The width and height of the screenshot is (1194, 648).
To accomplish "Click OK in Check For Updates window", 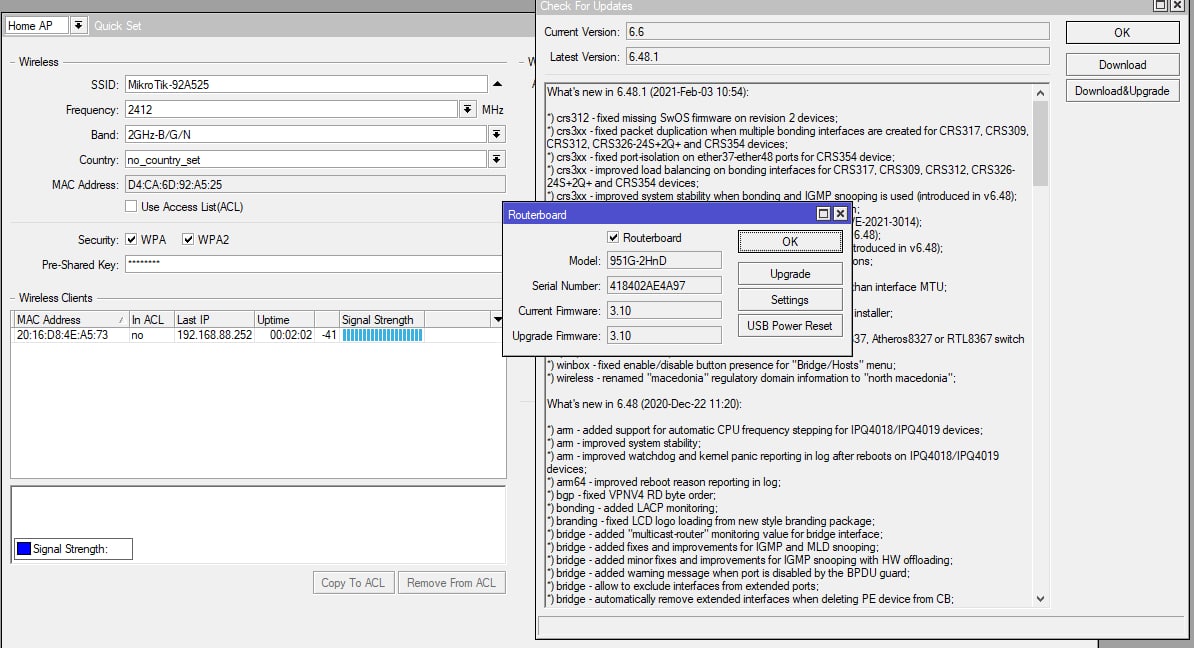I will click(1122, 33).
